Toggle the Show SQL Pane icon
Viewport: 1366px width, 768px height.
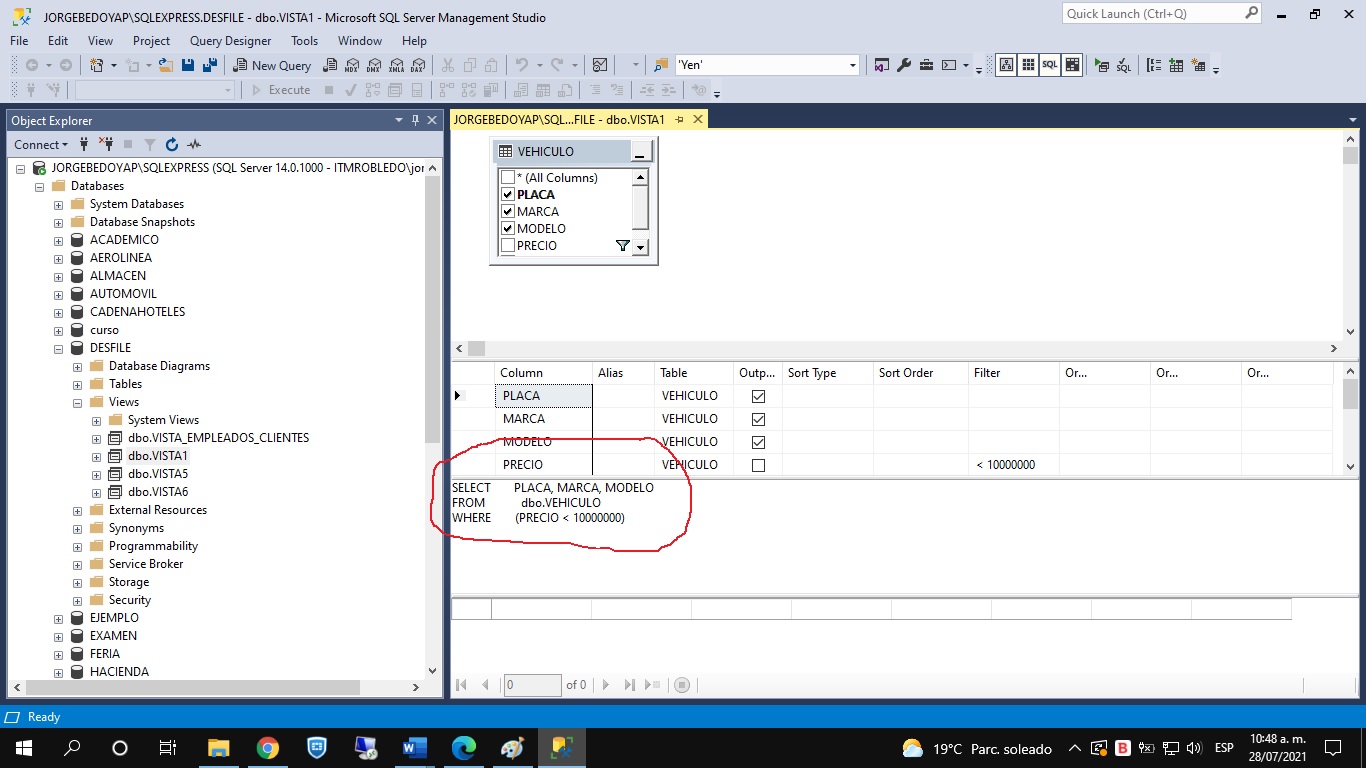(x=1049, y=65)
